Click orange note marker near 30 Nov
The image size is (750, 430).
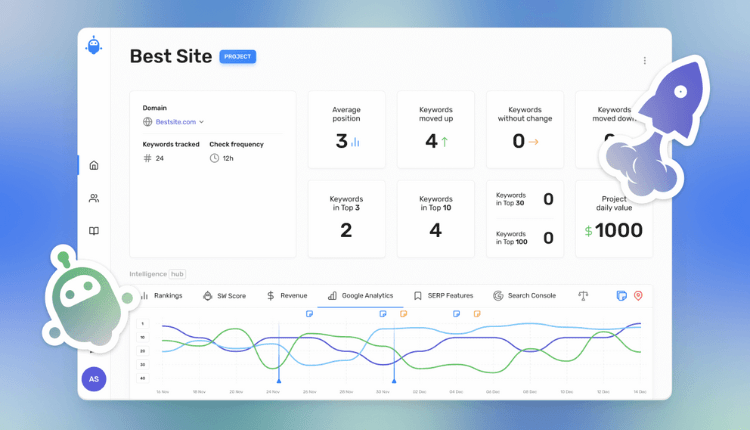point(403,314)
